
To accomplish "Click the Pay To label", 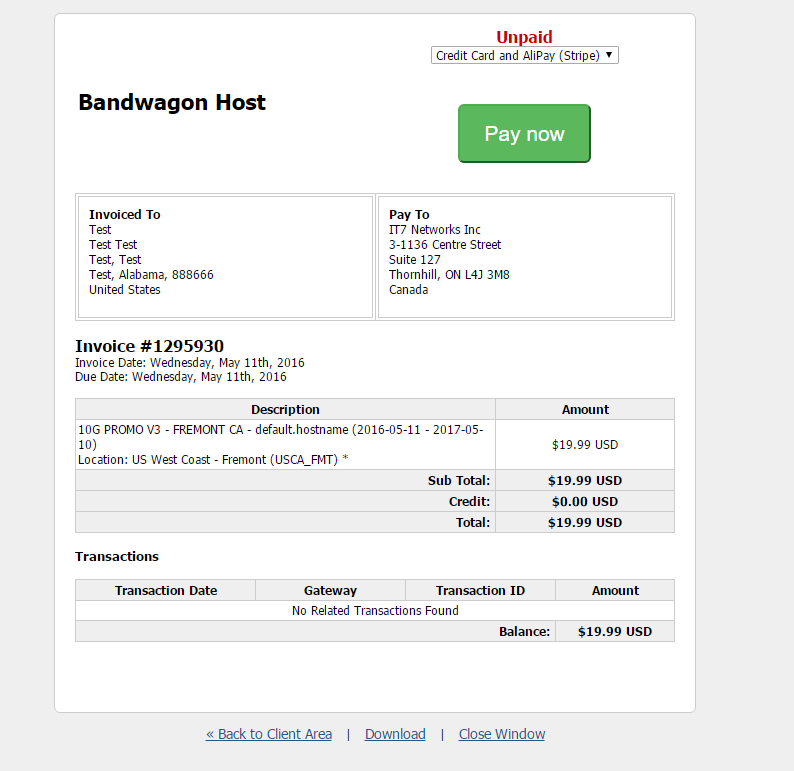I will click(x=409, y=214).
